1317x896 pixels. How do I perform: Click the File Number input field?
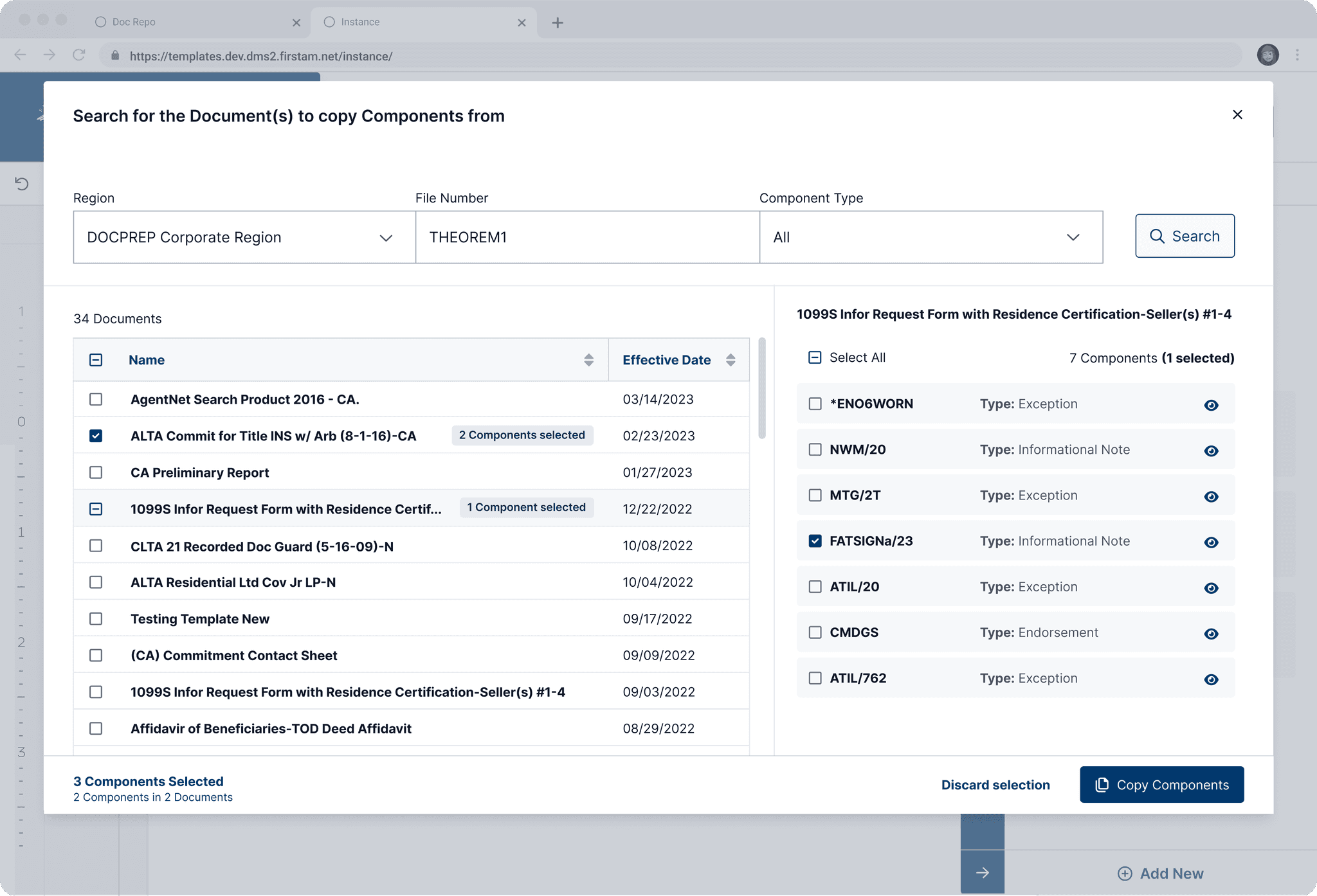587,237
